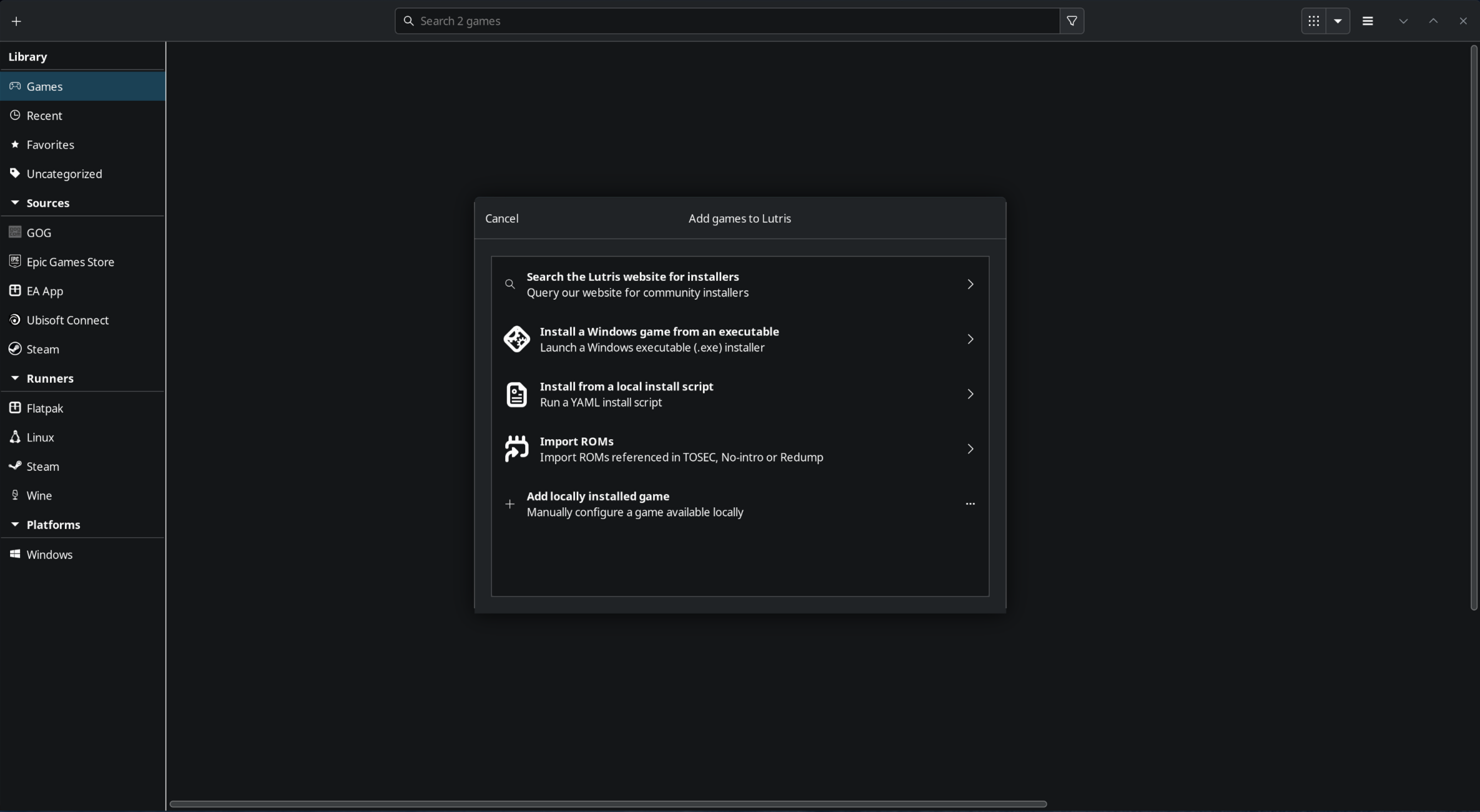The image size is (1480, 812).
Task: Collapse the Platforms section
Action: (x=15, y=525)
